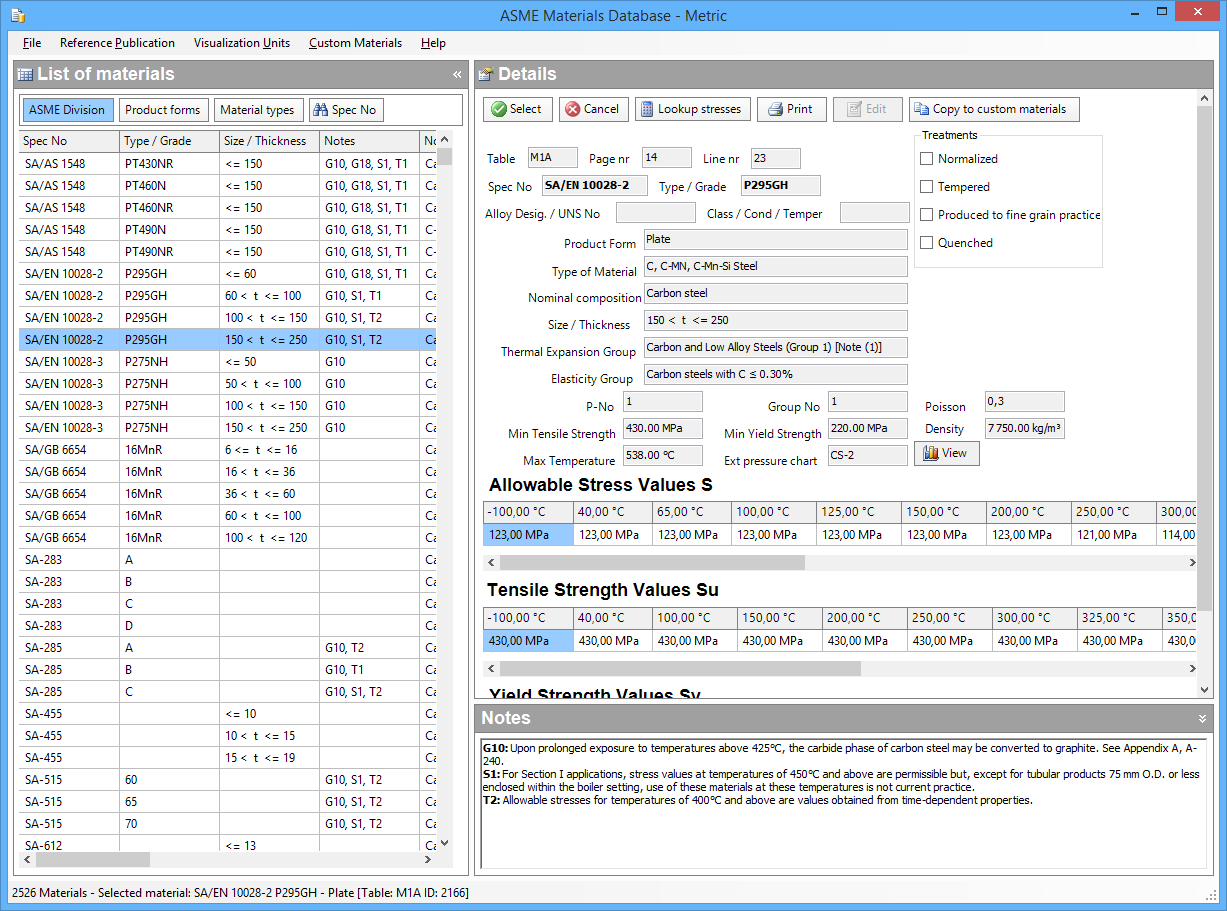View the external pressure chart

click(x=946, y=453)
